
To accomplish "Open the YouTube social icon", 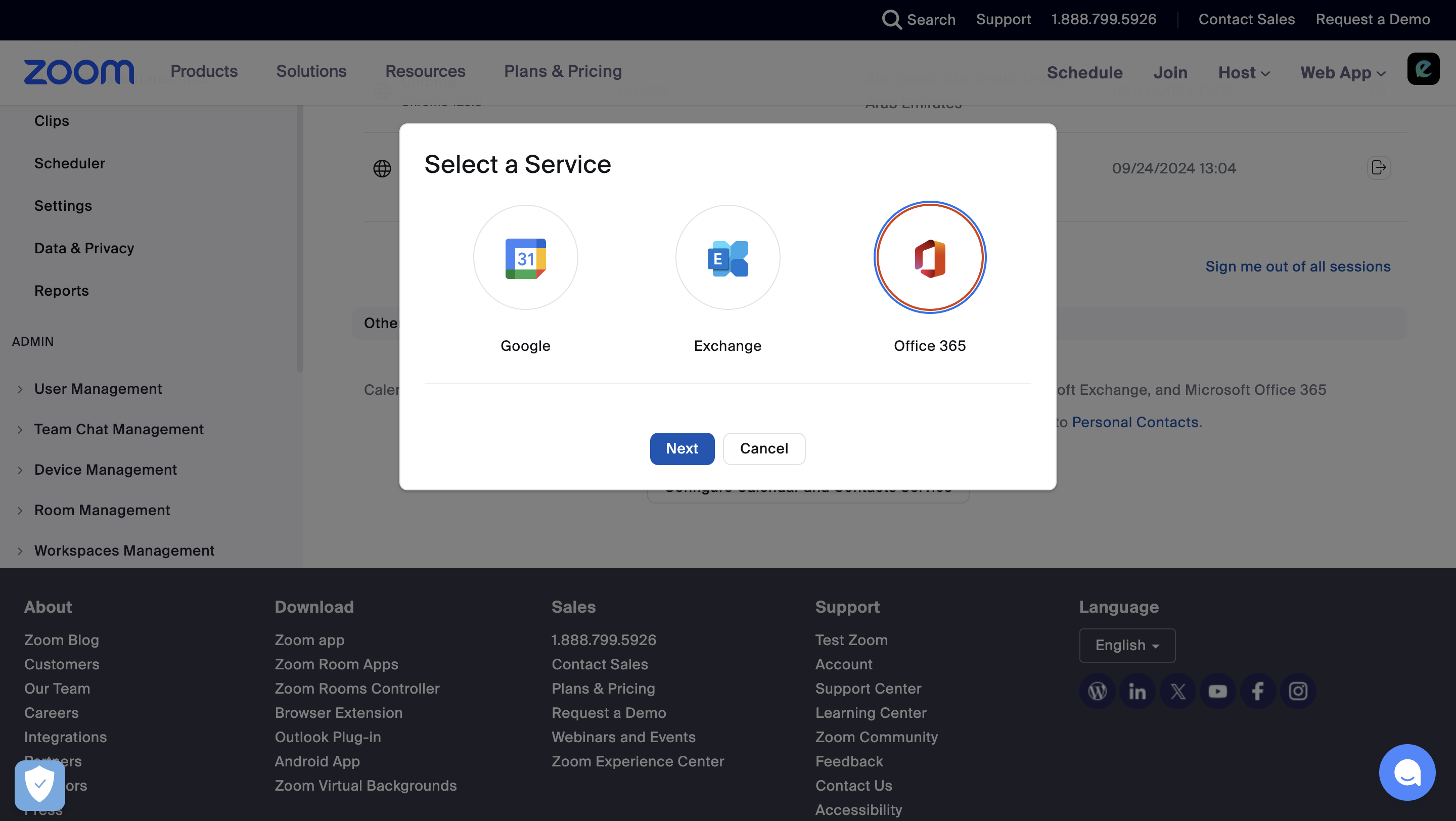I will [1217, 691].
